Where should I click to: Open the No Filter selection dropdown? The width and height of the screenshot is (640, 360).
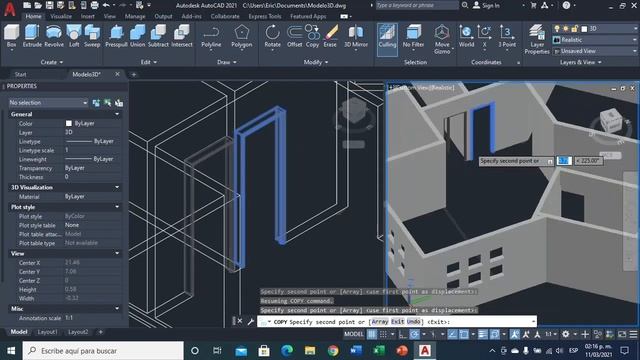(413, 37)
